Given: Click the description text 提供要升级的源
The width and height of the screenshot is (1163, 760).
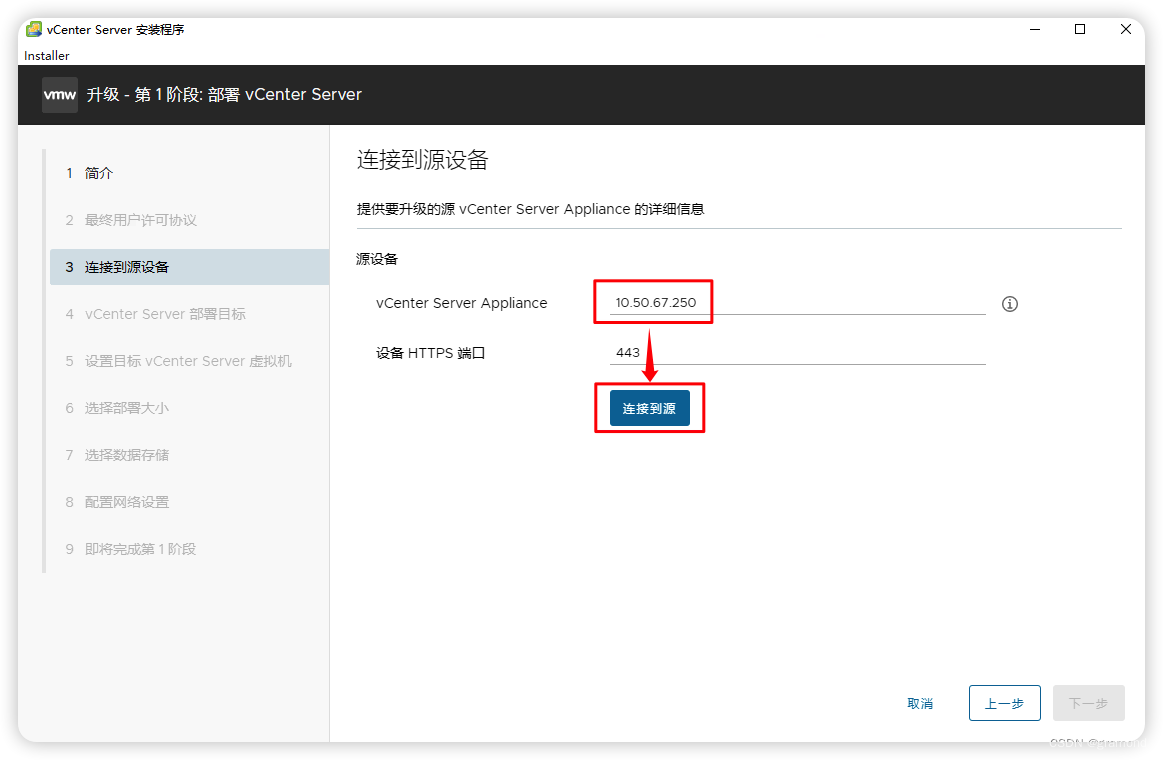Looking at the screenshot, I should point(530,209).
